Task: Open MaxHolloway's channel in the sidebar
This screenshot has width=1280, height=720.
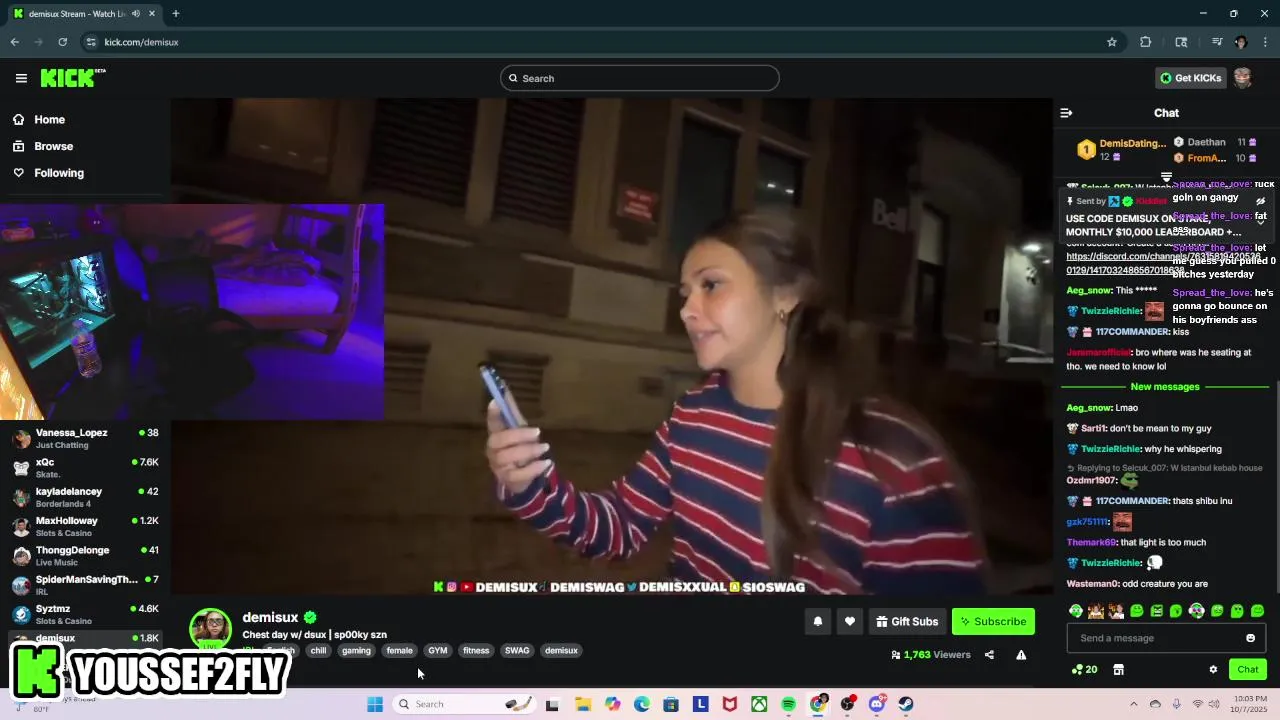Action: click(85, 526)
